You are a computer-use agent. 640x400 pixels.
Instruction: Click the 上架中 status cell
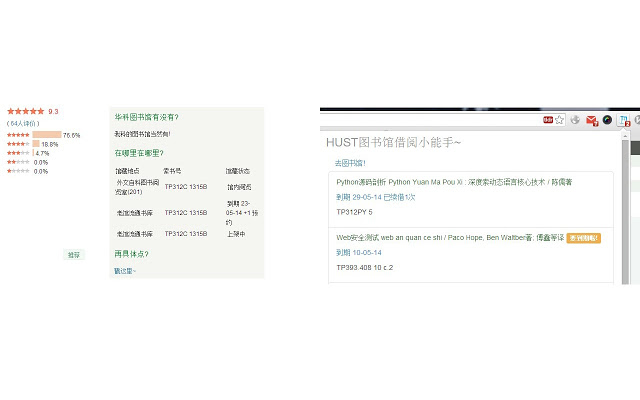point(236,234)
